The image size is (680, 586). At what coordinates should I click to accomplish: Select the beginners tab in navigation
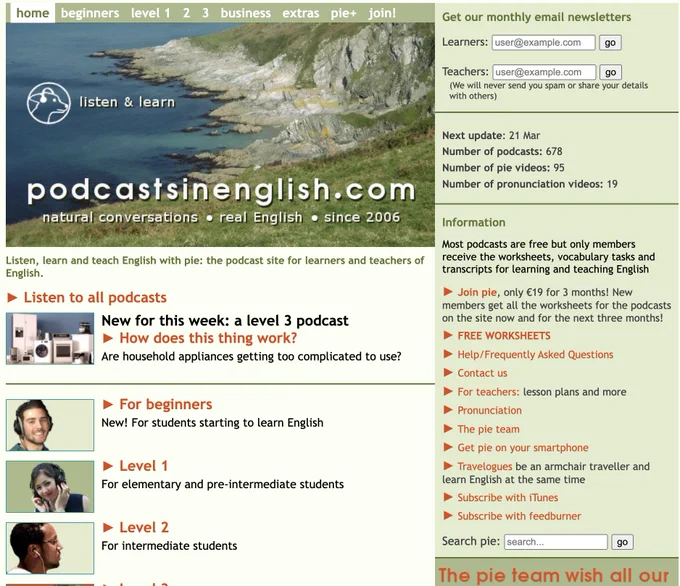click(x=90, y=13)
